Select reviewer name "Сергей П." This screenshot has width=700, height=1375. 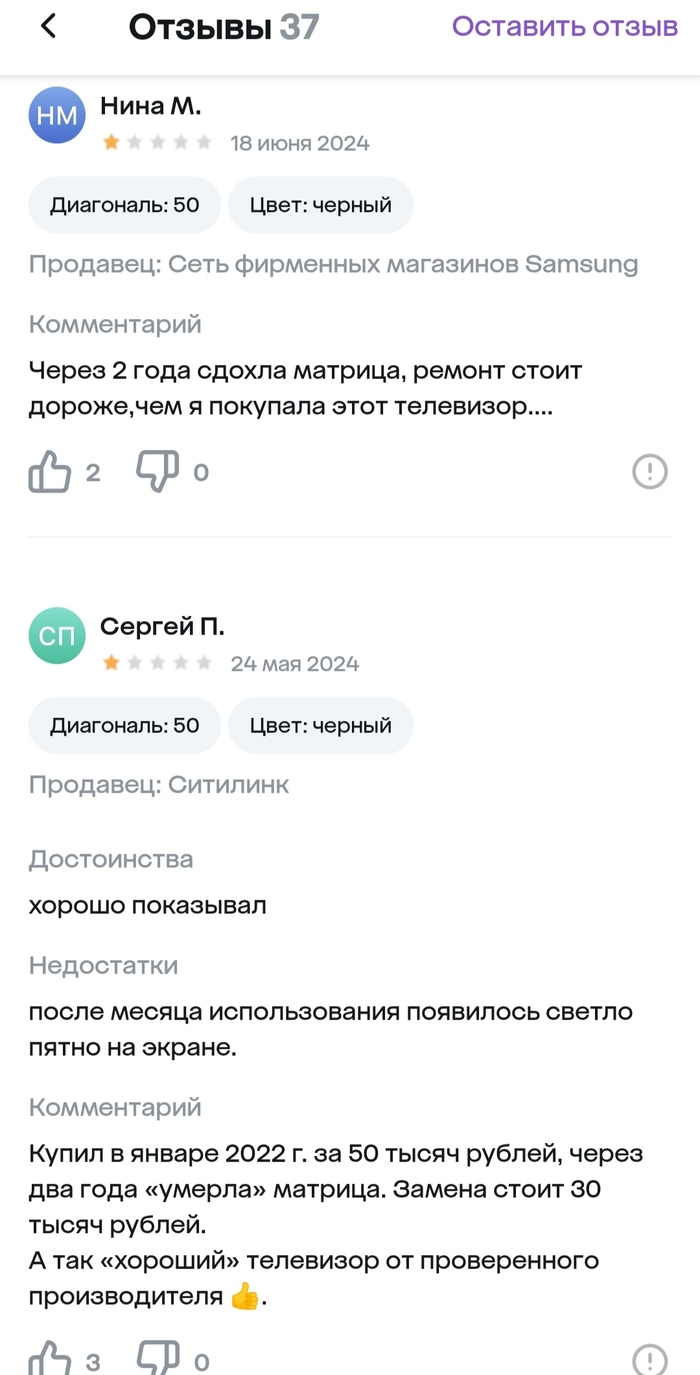(162, 626)
